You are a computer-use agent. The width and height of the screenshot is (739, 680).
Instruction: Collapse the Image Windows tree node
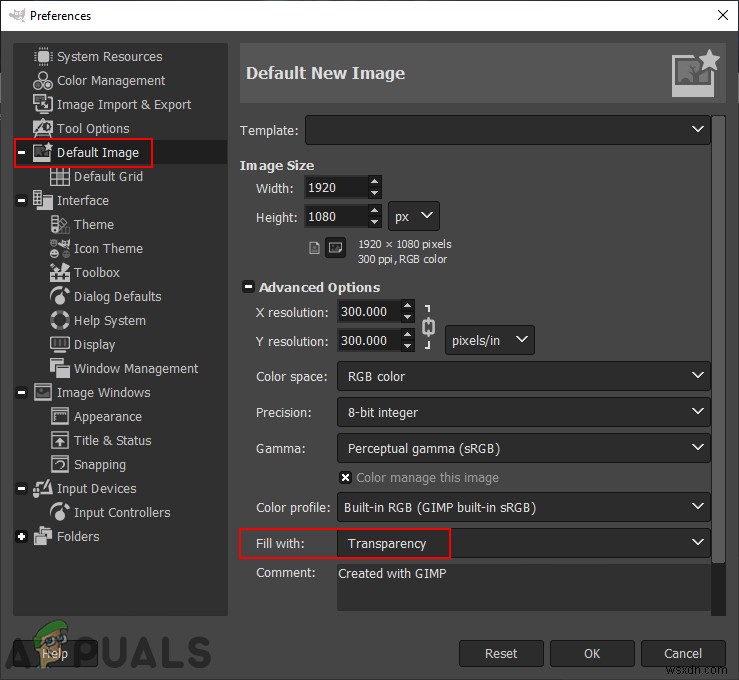[x=21, y=392]
